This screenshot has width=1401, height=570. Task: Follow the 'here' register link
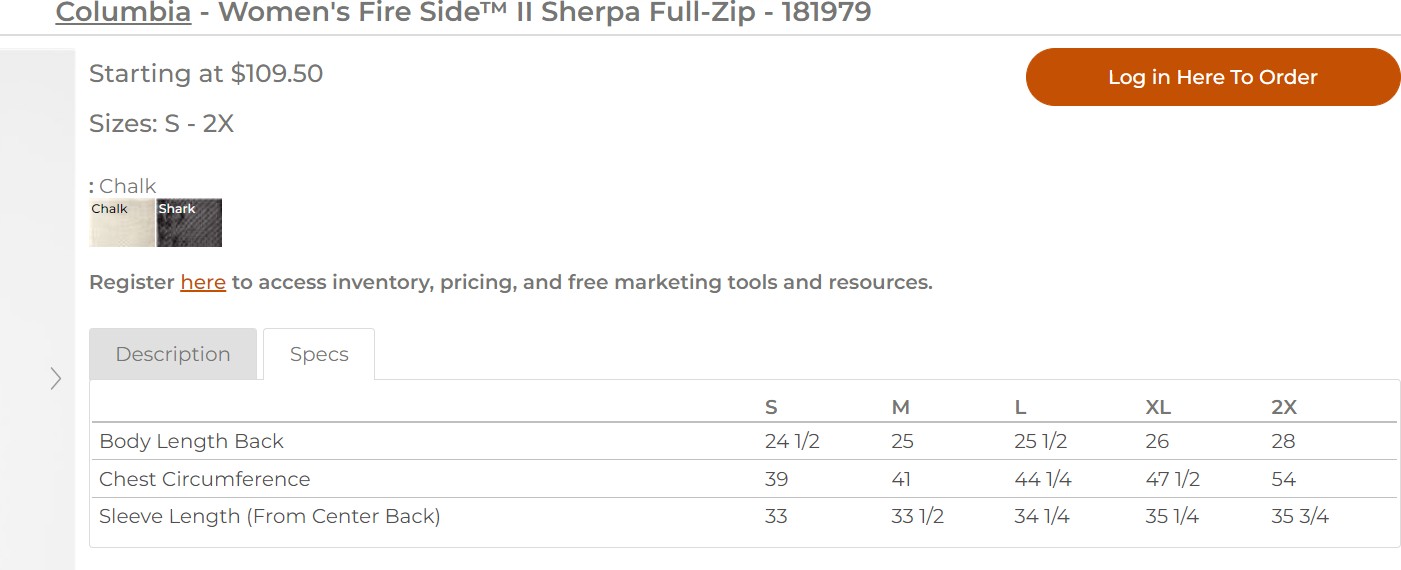[x=203, y=282]
